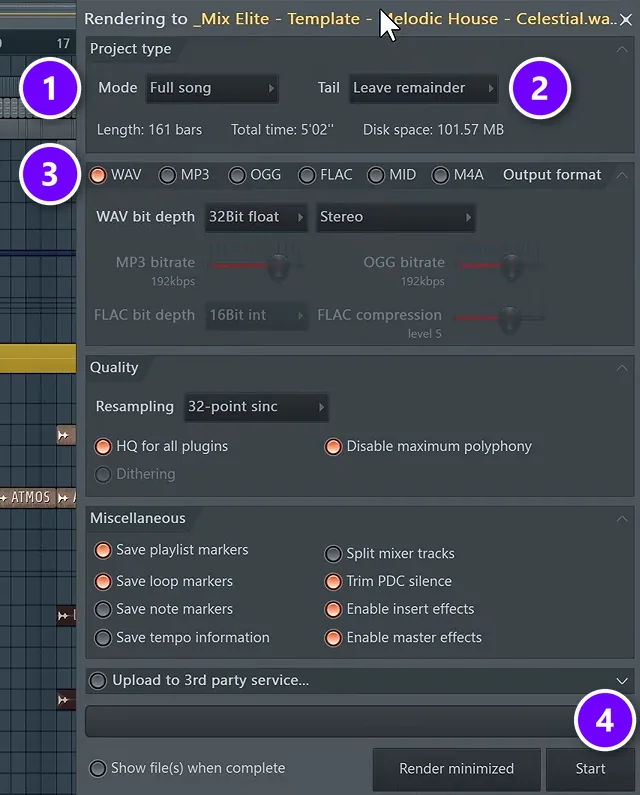Adjust the OGG bitrate slider knob
This screenshot has width=640, height=795.
(511, 265)
